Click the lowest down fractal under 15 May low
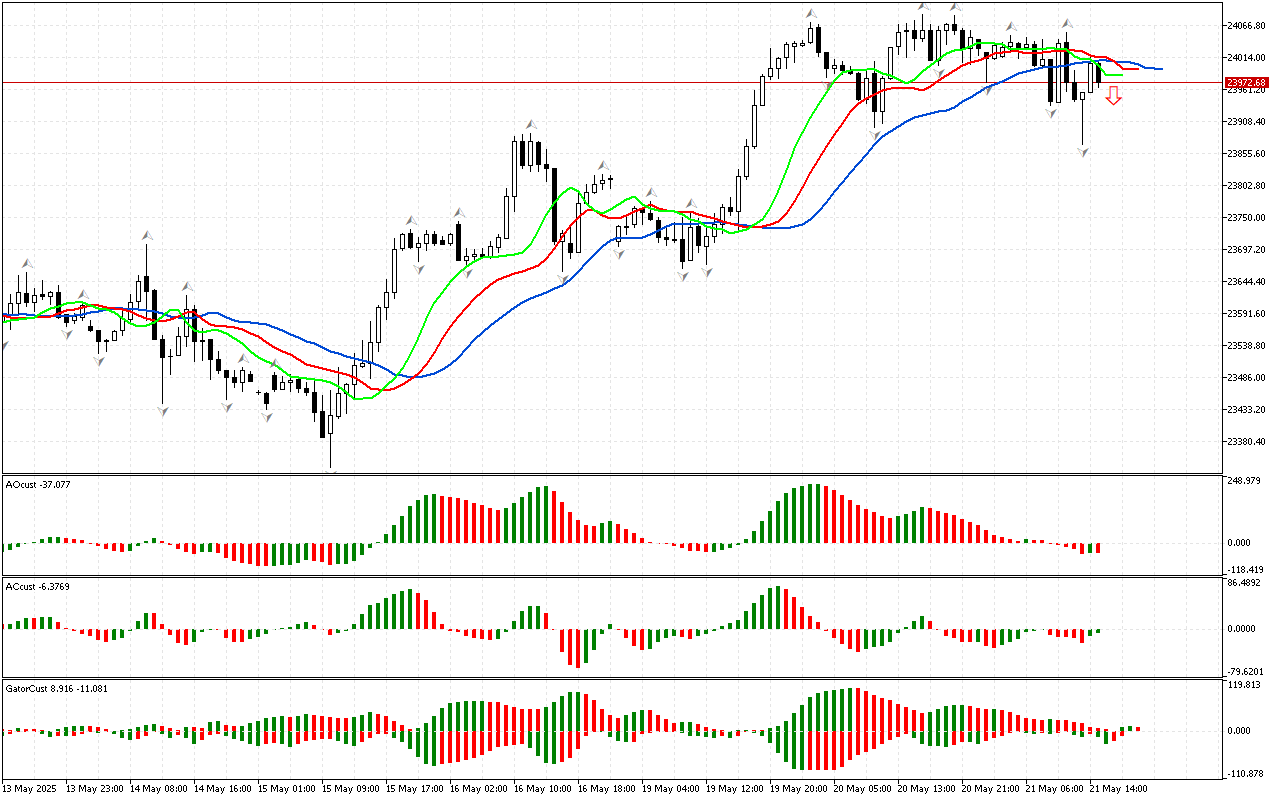Screen dimensions: 1280x800 point(331,473)
